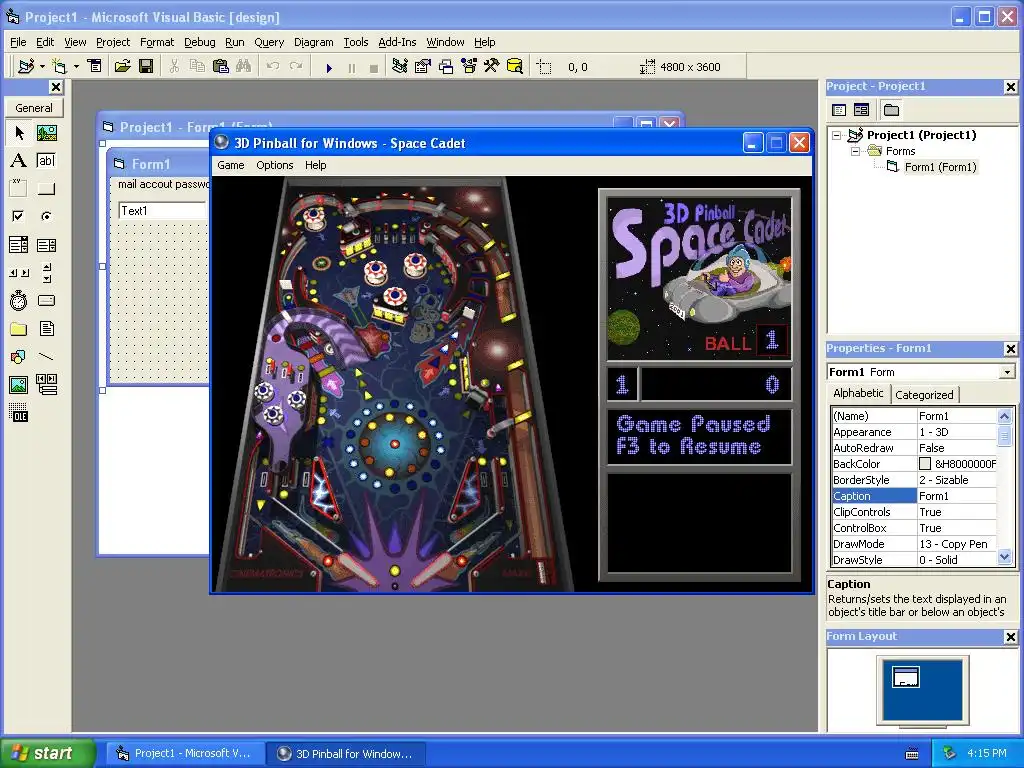The image size is (1024, 768).
Task: Click the General tab button in the toolbox
Action: point(34,108)
